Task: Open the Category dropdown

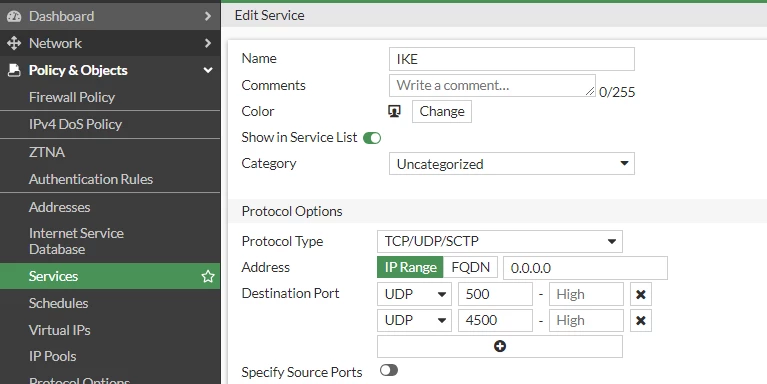Action: pos(512,164)
